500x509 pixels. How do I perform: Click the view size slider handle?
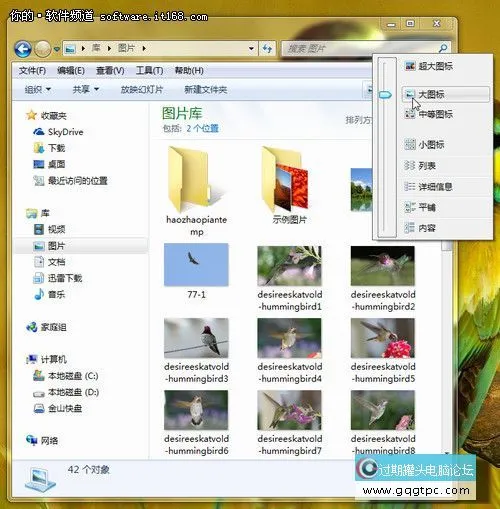[385, 95]
